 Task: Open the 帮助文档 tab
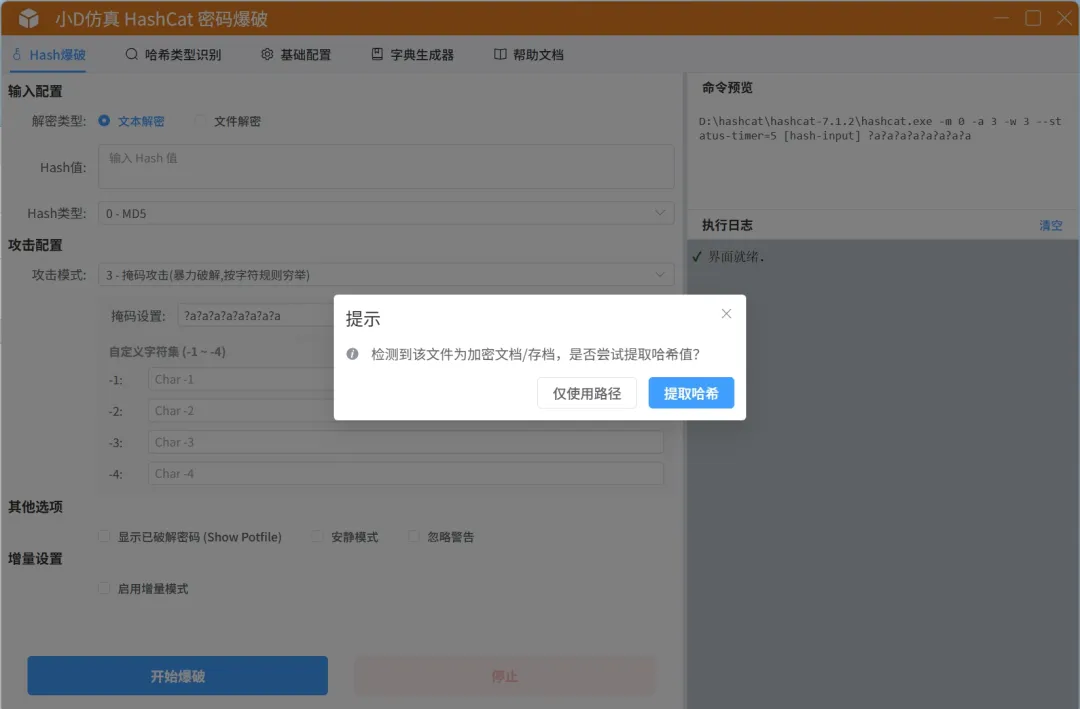tap(529, 54)
